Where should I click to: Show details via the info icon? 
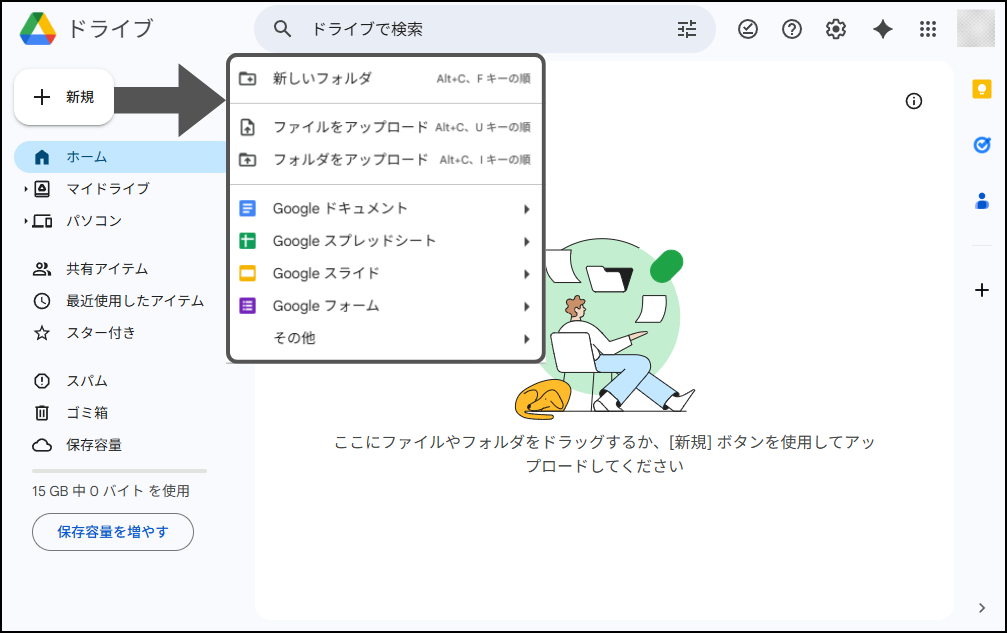(x=913, y=101)
